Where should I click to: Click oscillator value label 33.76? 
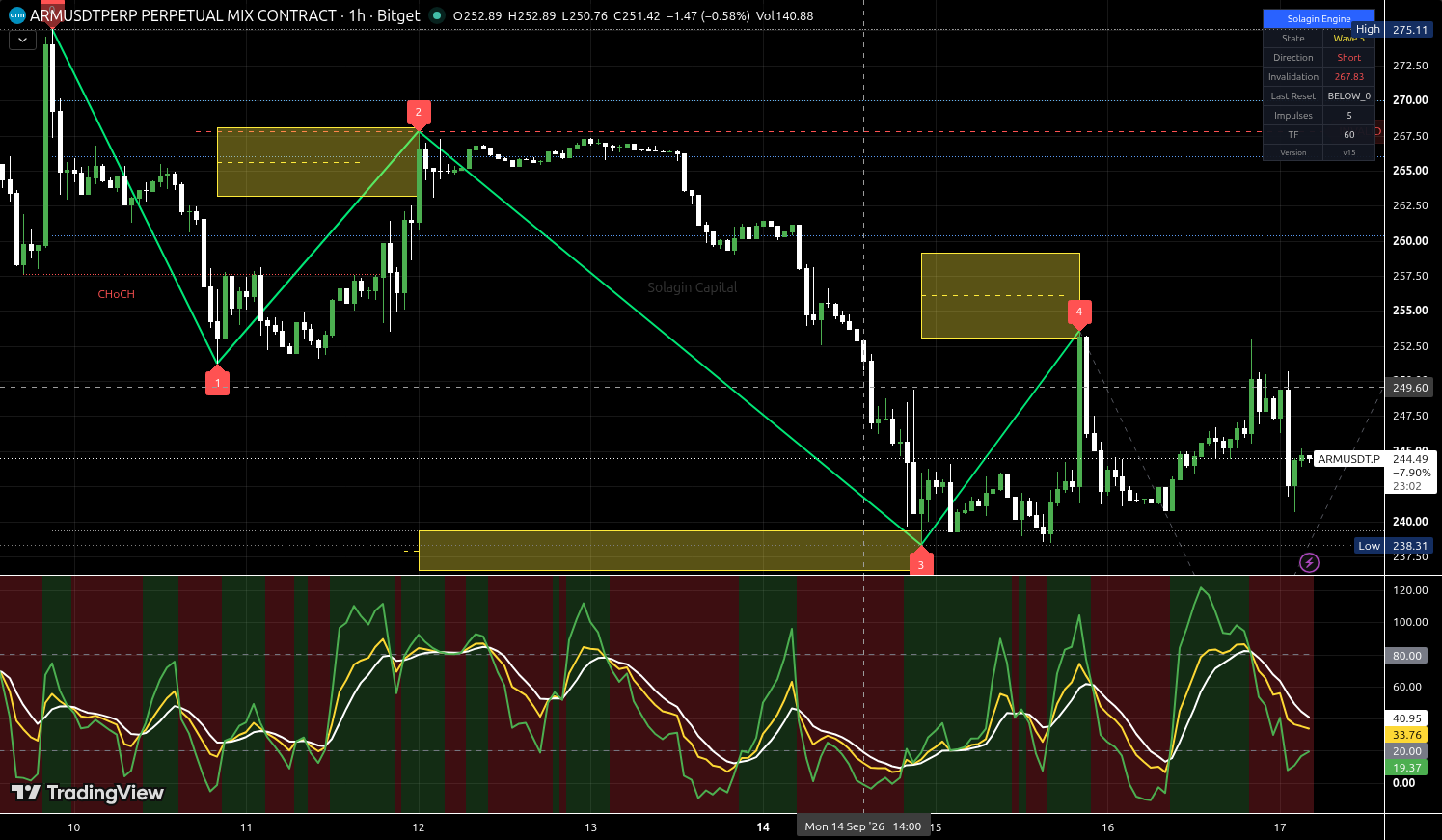1407,735
